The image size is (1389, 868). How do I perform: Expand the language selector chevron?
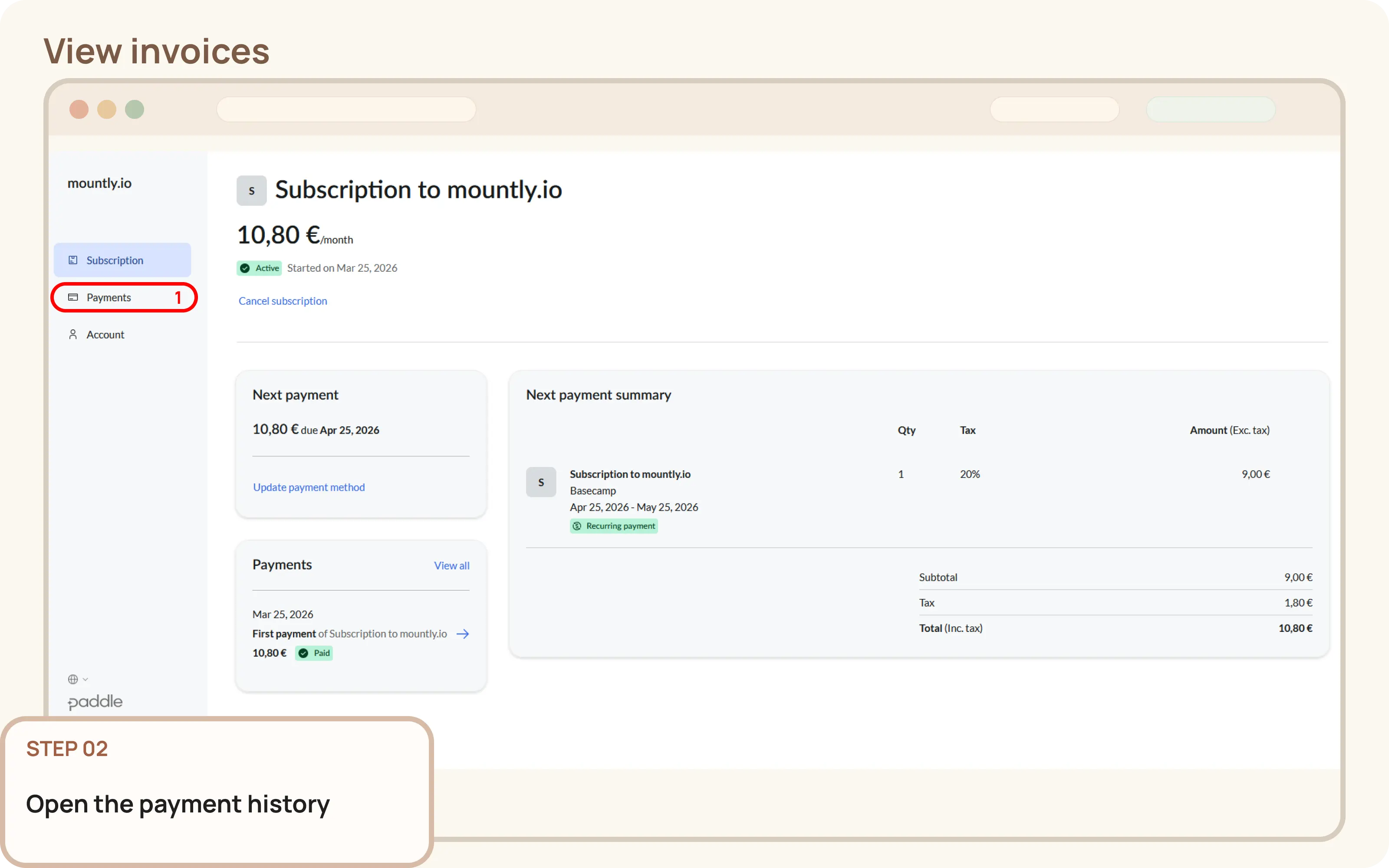point(85,679)
